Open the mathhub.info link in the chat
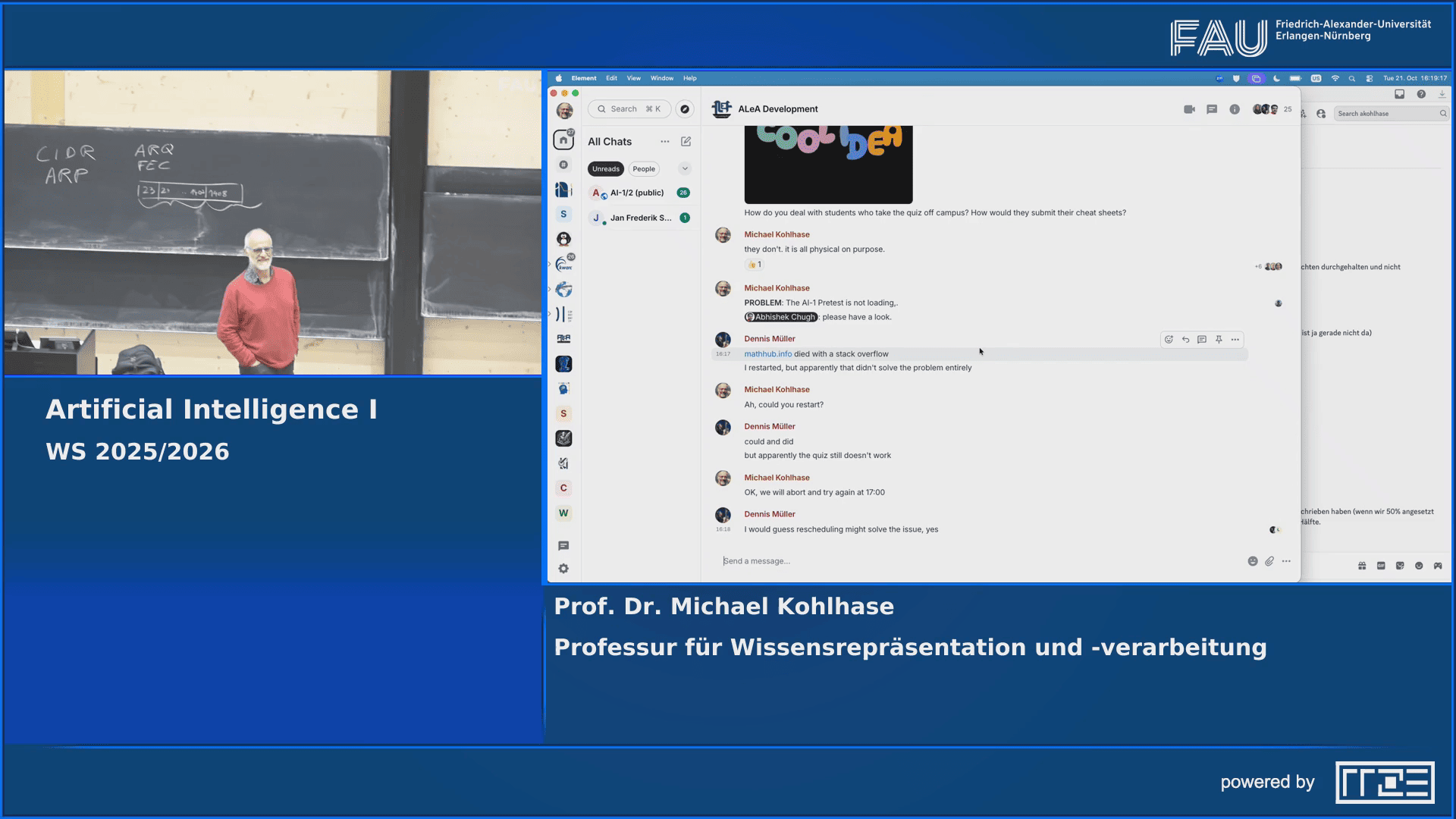This screenshot has height=819, width=1456. coord(767,353)
